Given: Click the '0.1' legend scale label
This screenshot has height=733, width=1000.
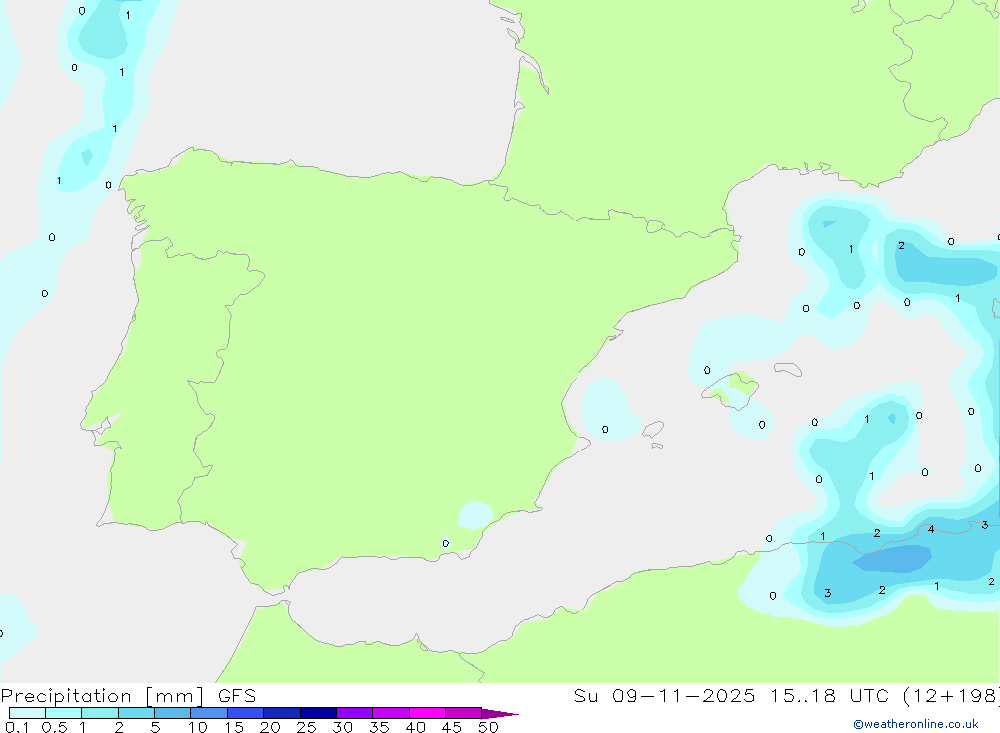Looking at the screenshot, I should click(x=17, y=727).
